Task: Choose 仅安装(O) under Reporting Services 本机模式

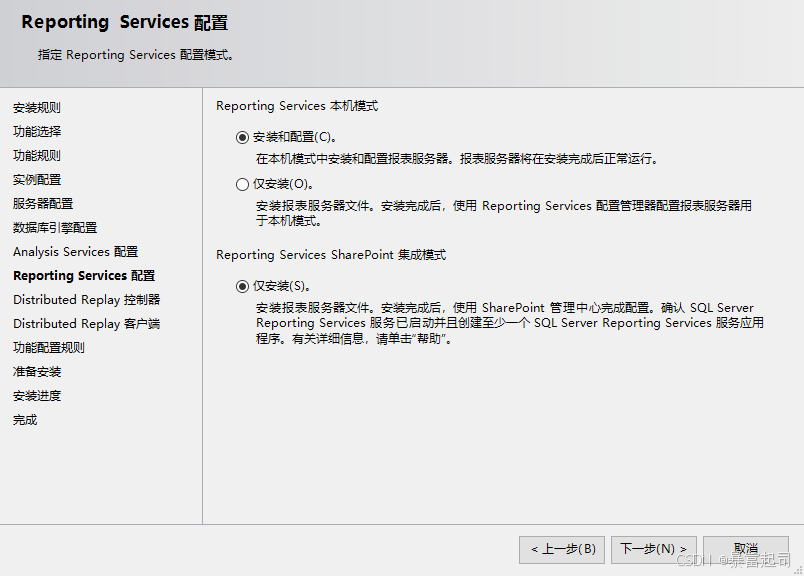Action: click(242, 184)
